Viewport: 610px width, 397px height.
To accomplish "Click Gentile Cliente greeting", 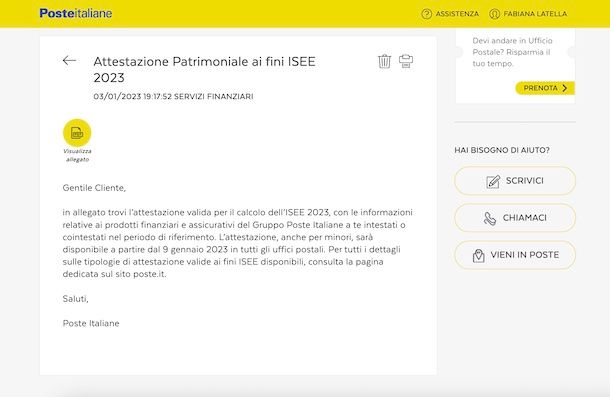I will point(94,188).
